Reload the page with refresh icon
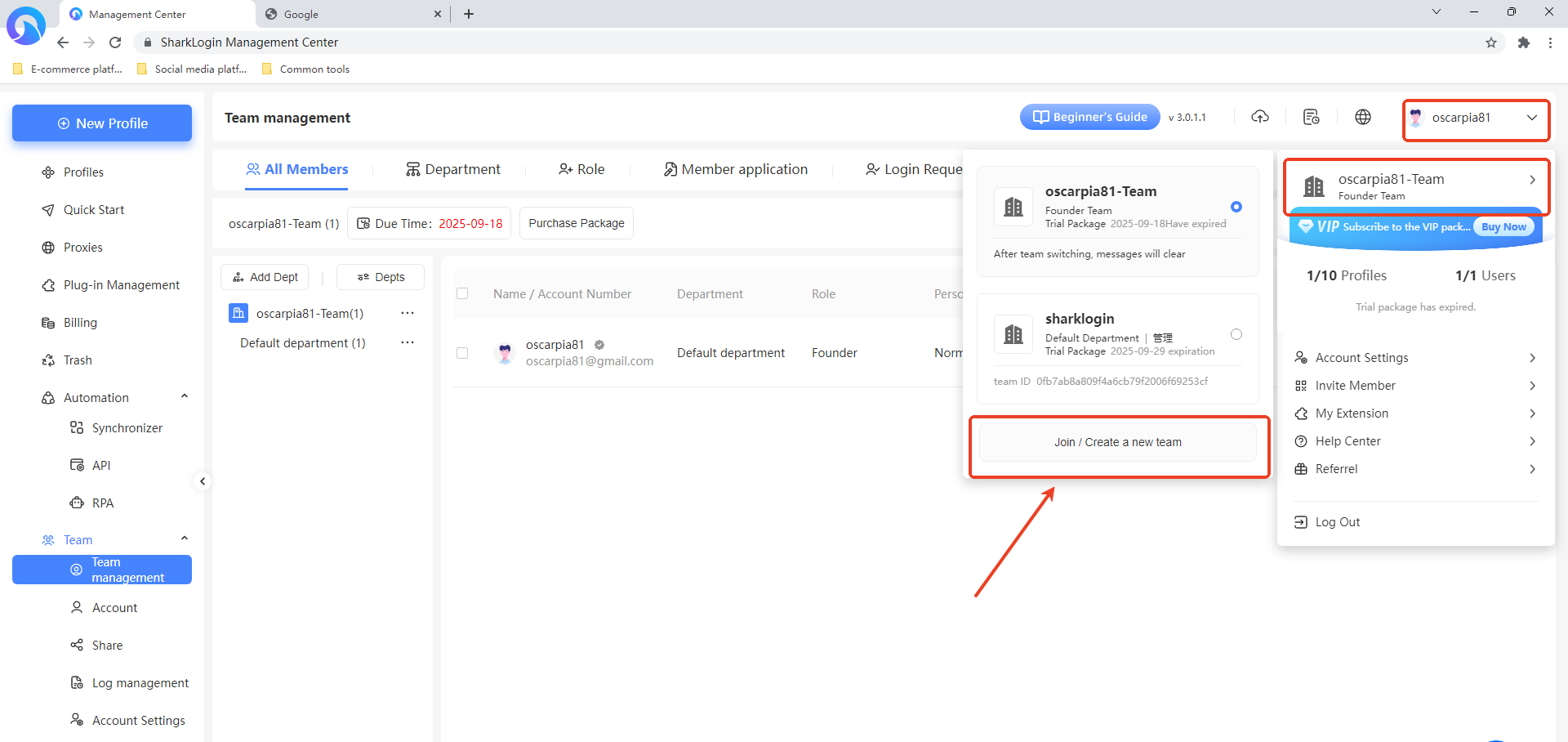The height and width of the screenshot is (742, 1568). [x=115, y=42]
